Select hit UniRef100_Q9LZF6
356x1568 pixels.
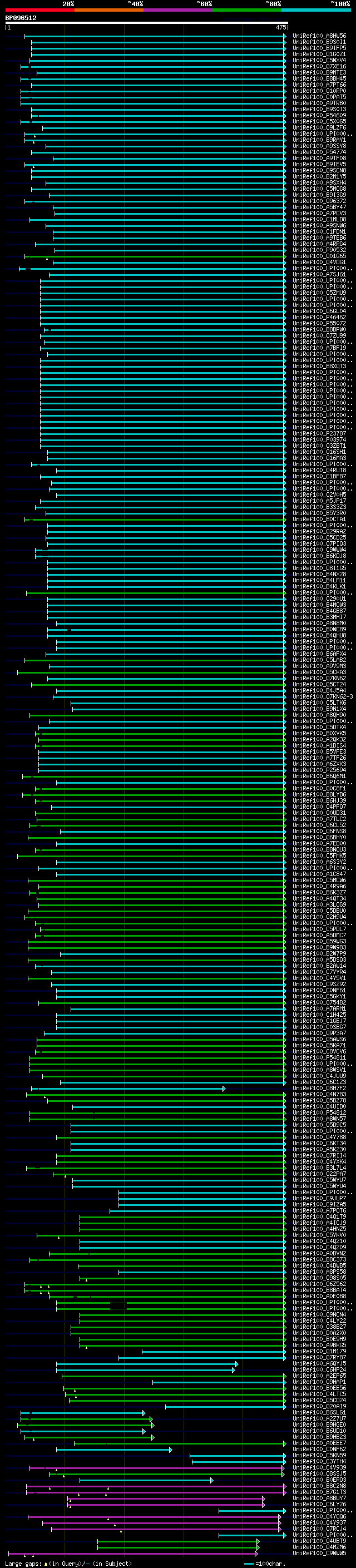tap(319, 128)
